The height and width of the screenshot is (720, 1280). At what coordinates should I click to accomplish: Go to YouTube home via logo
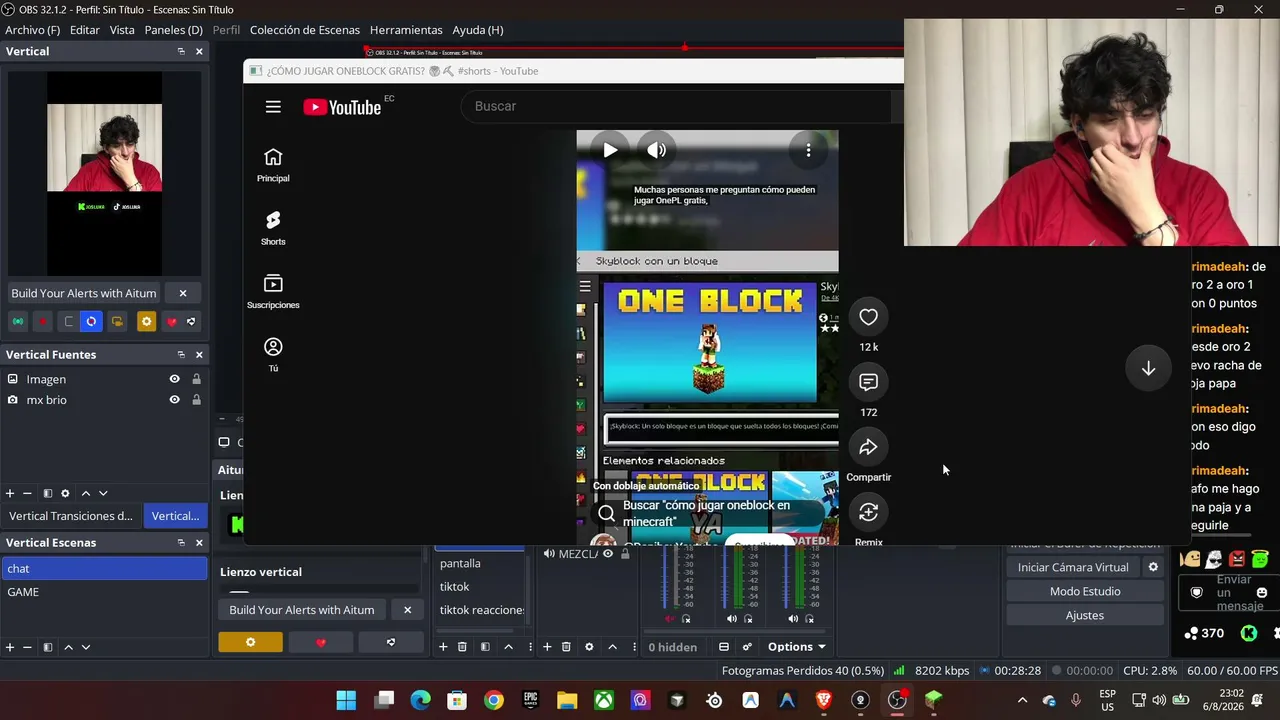(342, 107)
